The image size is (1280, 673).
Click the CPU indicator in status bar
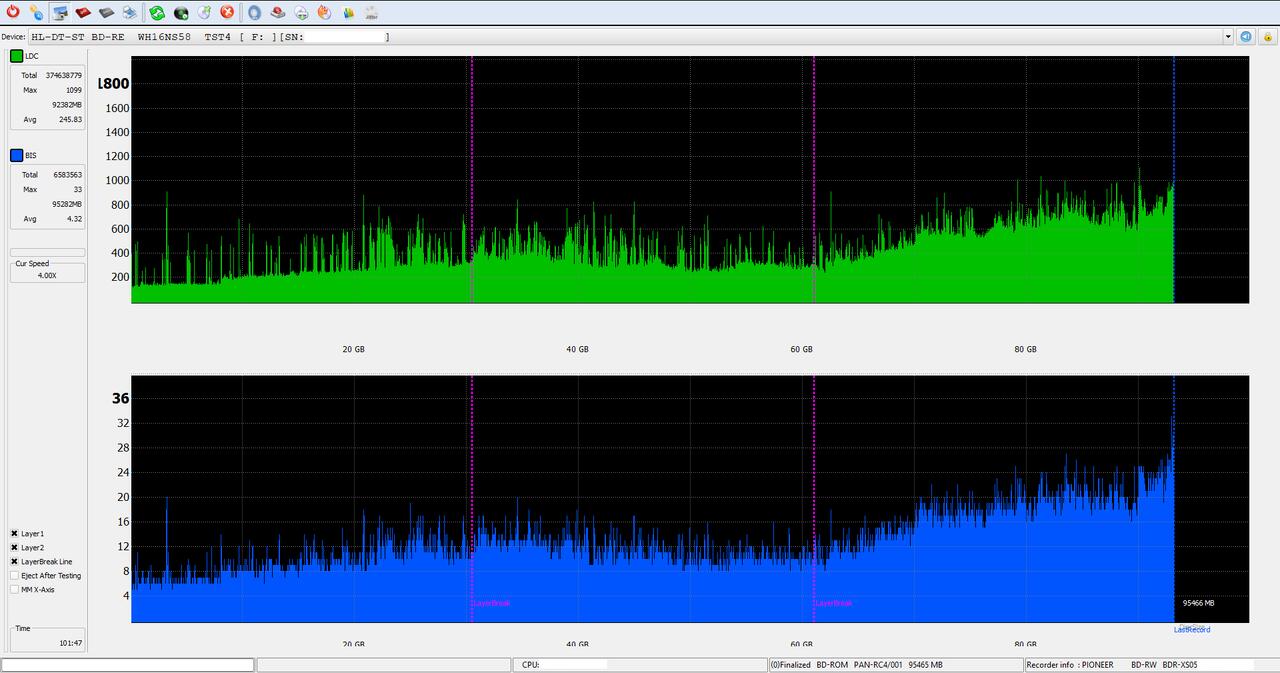pyautogui.click(x=531, y=665)
